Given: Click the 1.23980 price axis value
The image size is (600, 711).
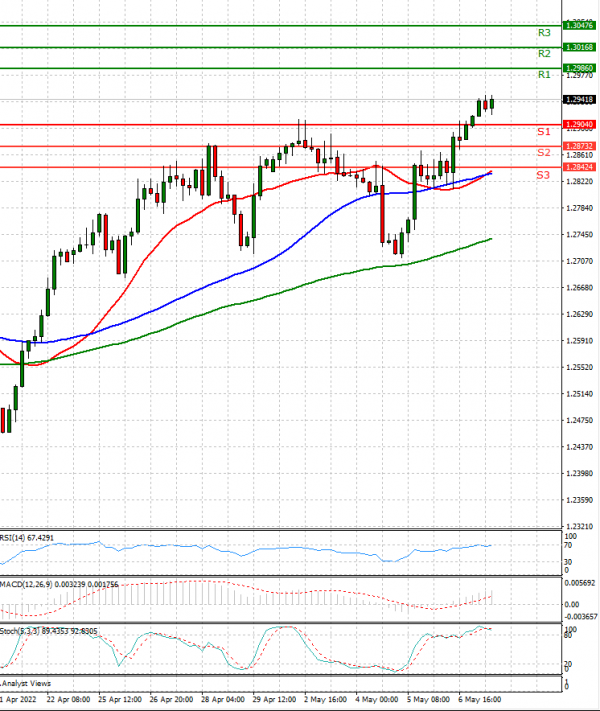Looking at the screenshot, I should pos(580,473).
